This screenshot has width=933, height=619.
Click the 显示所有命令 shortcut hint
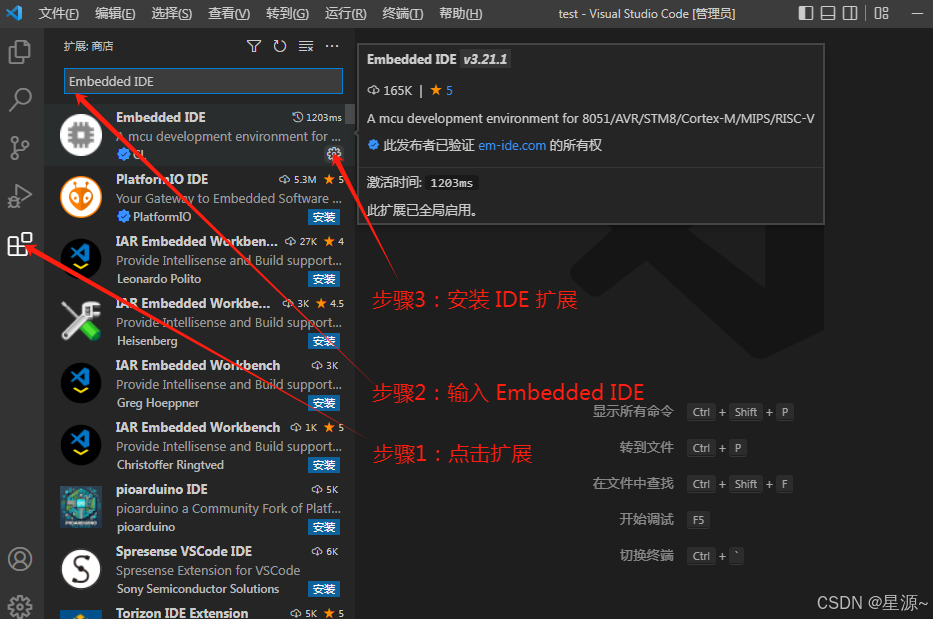click(633, 411)
